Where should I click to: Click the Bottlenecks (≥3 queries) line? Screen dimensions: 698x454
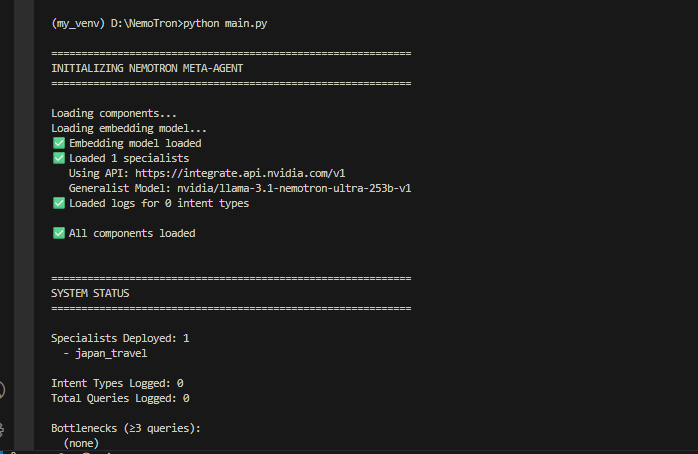[126, 428]
